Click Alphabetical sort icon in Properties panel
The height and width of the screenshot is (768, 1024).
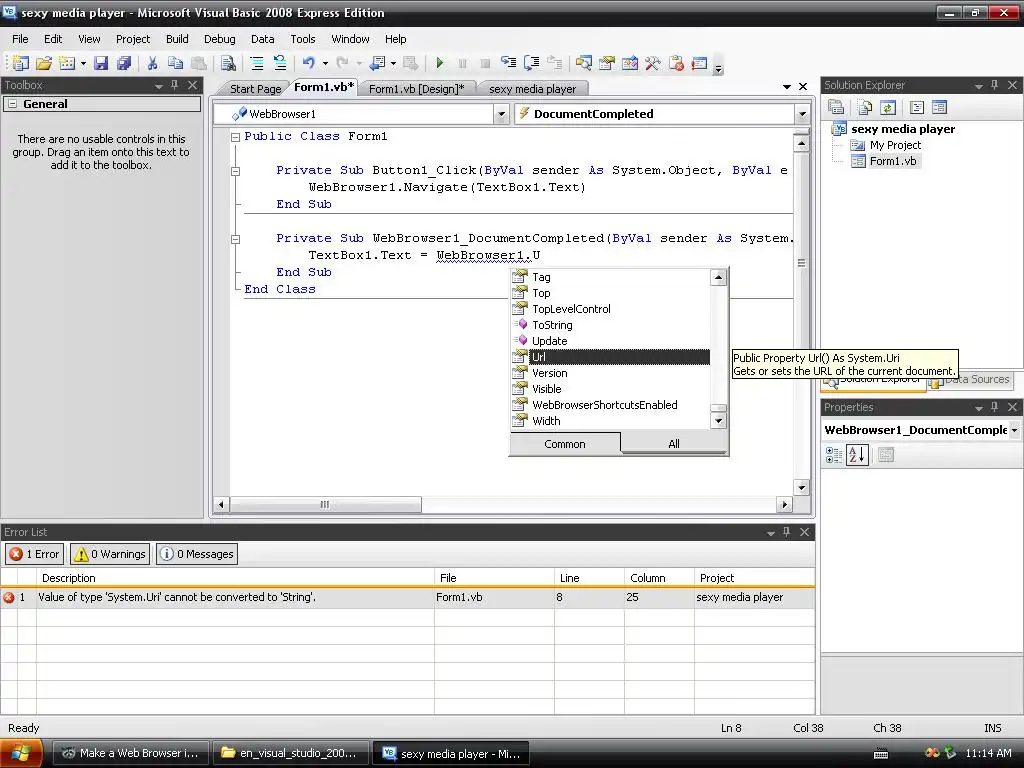[x=857, y=455]
